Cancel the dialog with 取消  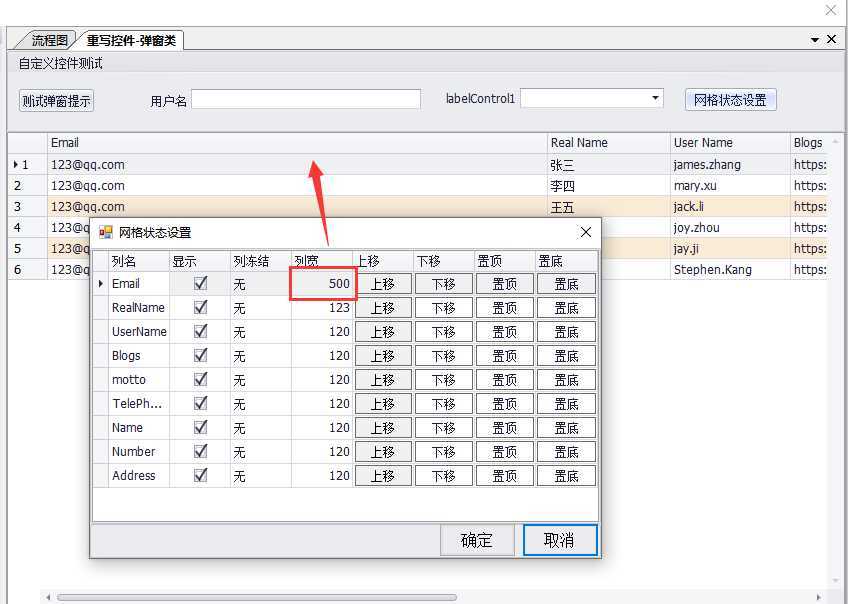(560, 540)
